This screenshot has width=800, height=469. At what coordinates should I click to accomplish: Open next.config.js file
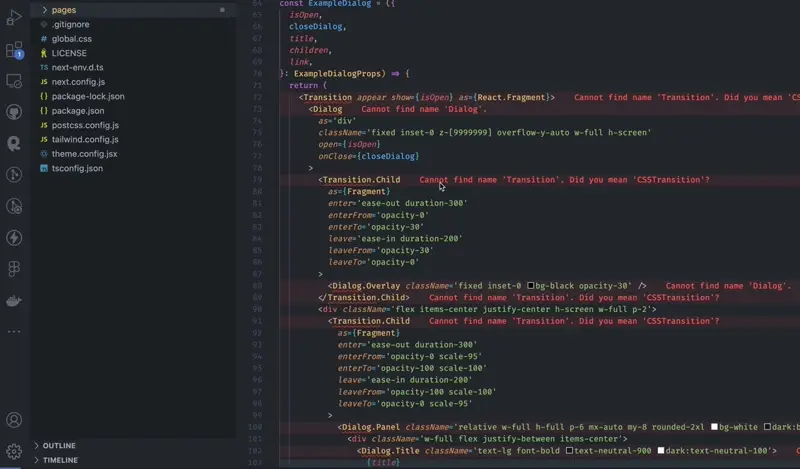[x=78, y=82]
